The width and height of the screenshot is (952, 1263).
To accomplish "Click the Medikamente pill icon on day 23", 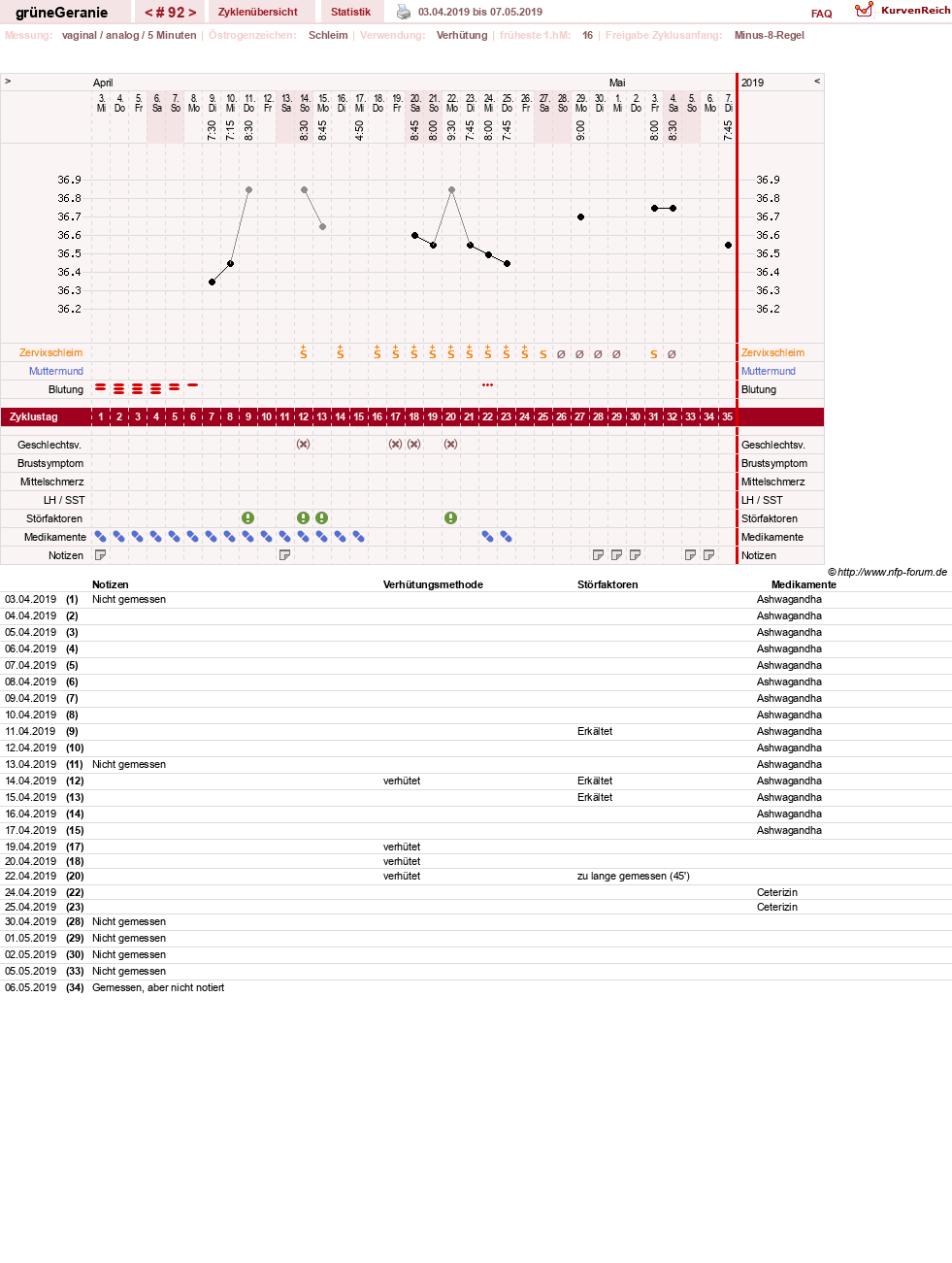I will click(507, 537).
